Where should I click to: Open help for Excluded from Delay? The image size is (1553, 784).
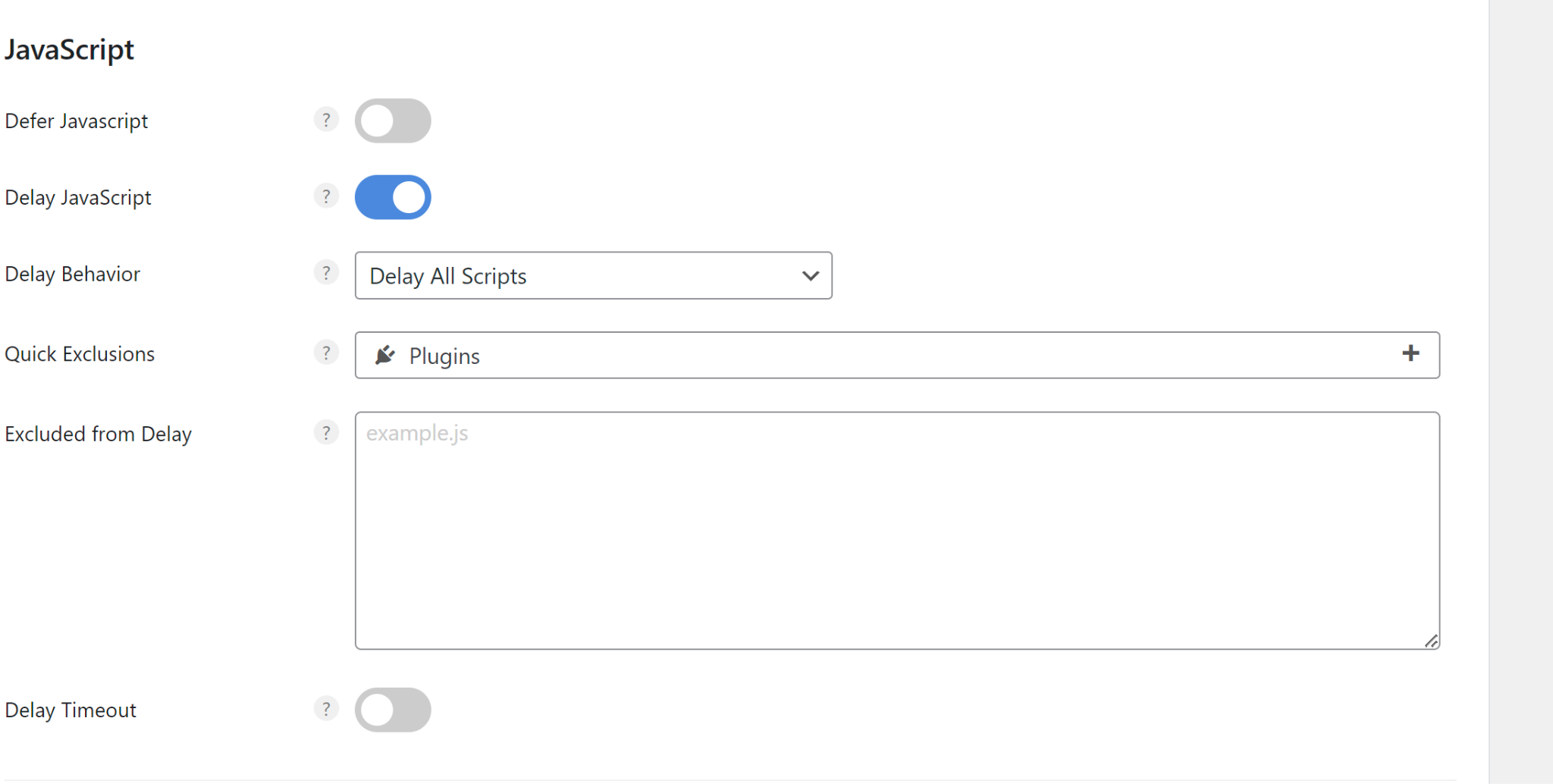326,433
